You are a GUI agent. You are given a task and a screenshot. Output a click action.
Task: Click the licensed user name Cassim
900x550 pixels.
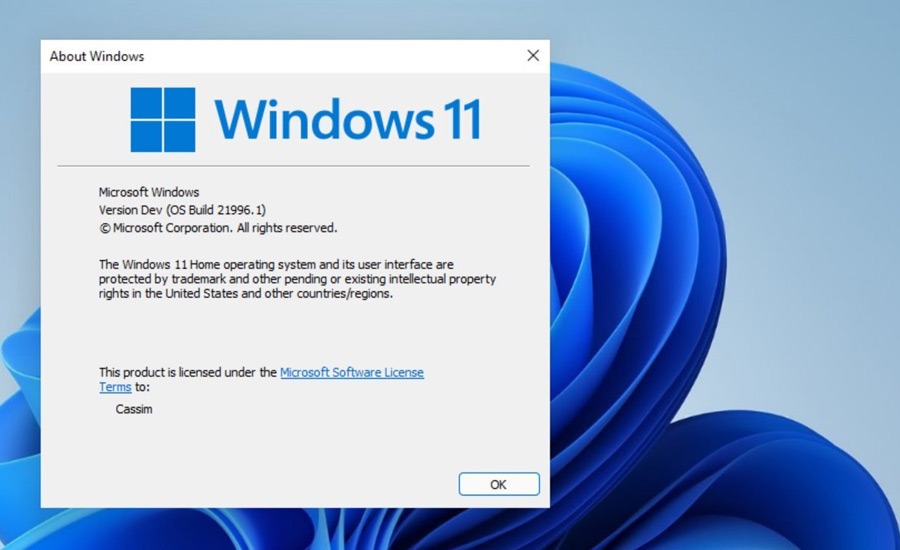click(x=134, y=409)
